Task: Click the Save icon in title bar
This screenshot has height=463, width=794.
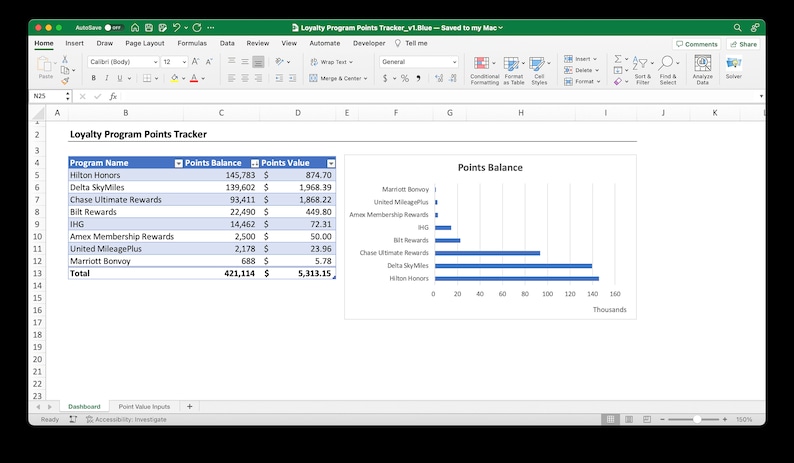Action: click(x=149, y=28)
